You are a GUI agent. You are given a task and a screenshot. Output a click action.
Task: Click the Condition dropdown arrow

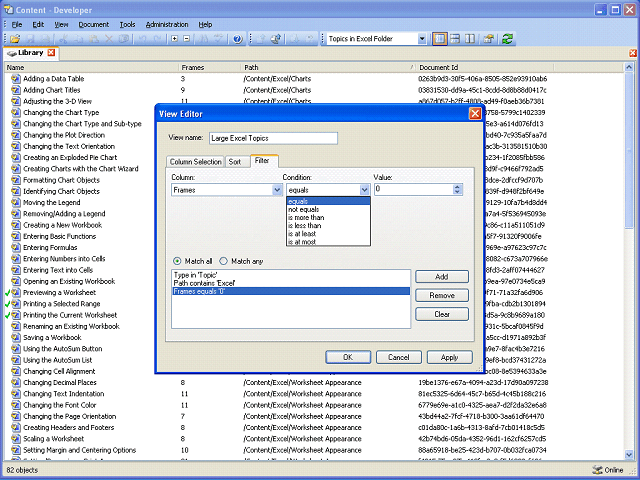click(x=364, y=190)
